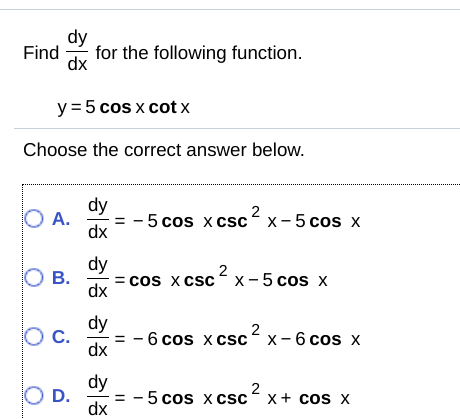Select radio button for option D
Viewport: 460px width, 419px height.
pyautogui.click(x=34, y=396)
